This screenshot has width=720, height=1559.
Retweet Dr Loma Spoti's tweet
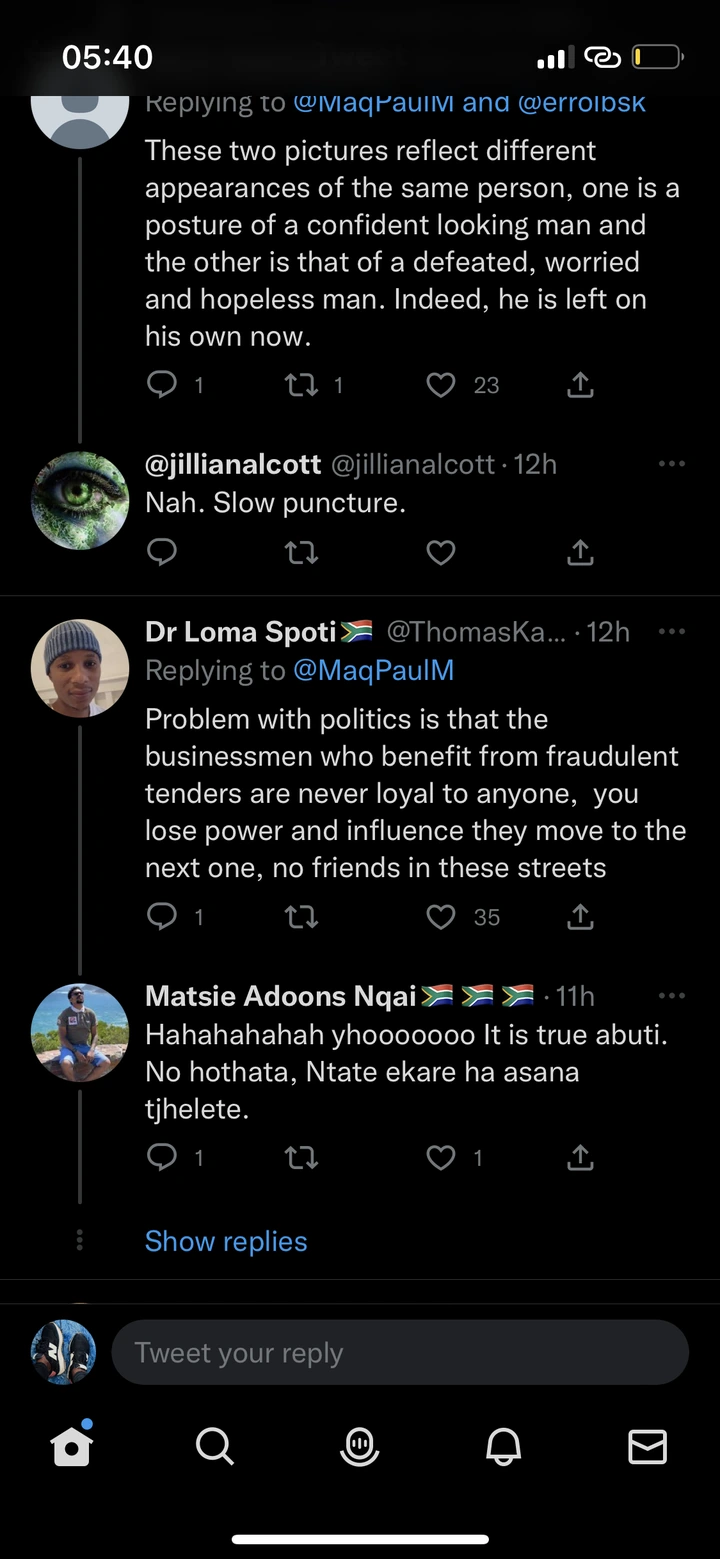point(301,917)
